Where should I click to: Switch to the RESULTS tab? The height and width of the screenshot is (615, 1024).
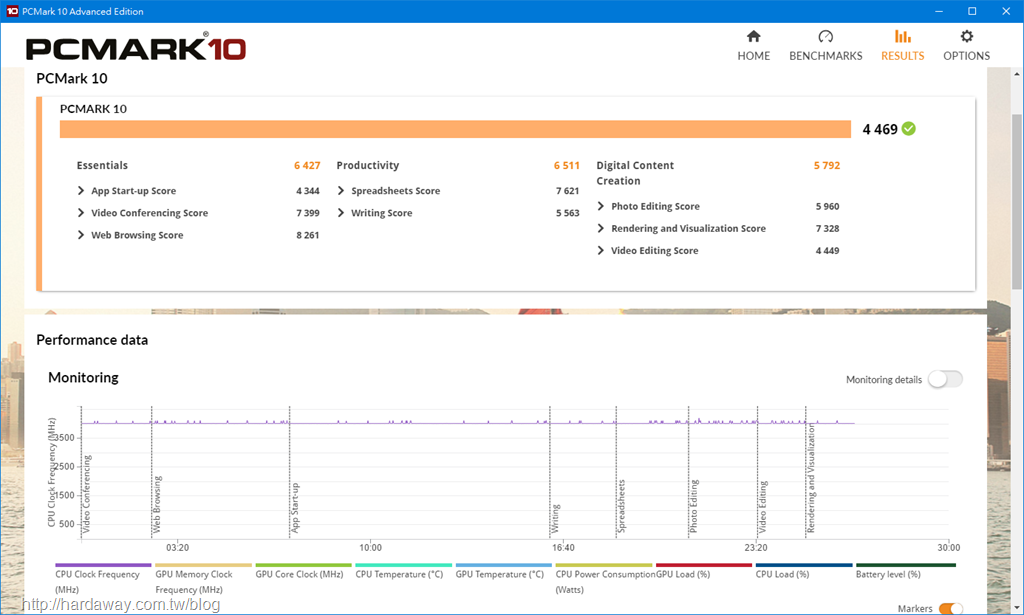(903, 46)
